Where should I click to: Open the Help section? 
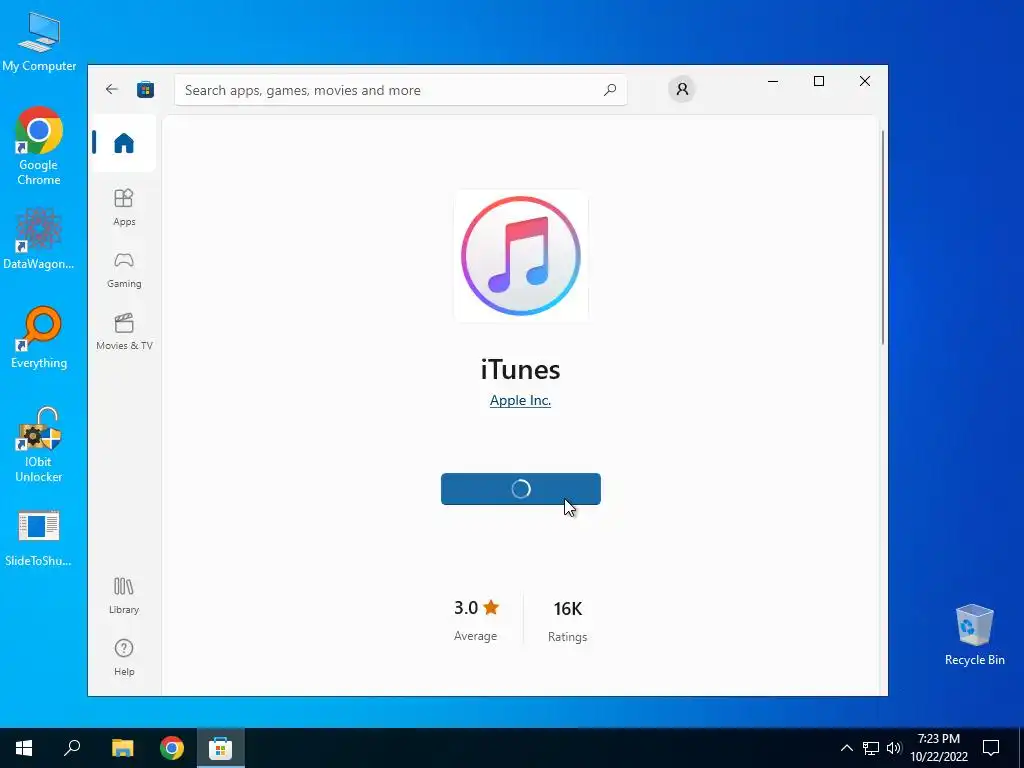124,658
